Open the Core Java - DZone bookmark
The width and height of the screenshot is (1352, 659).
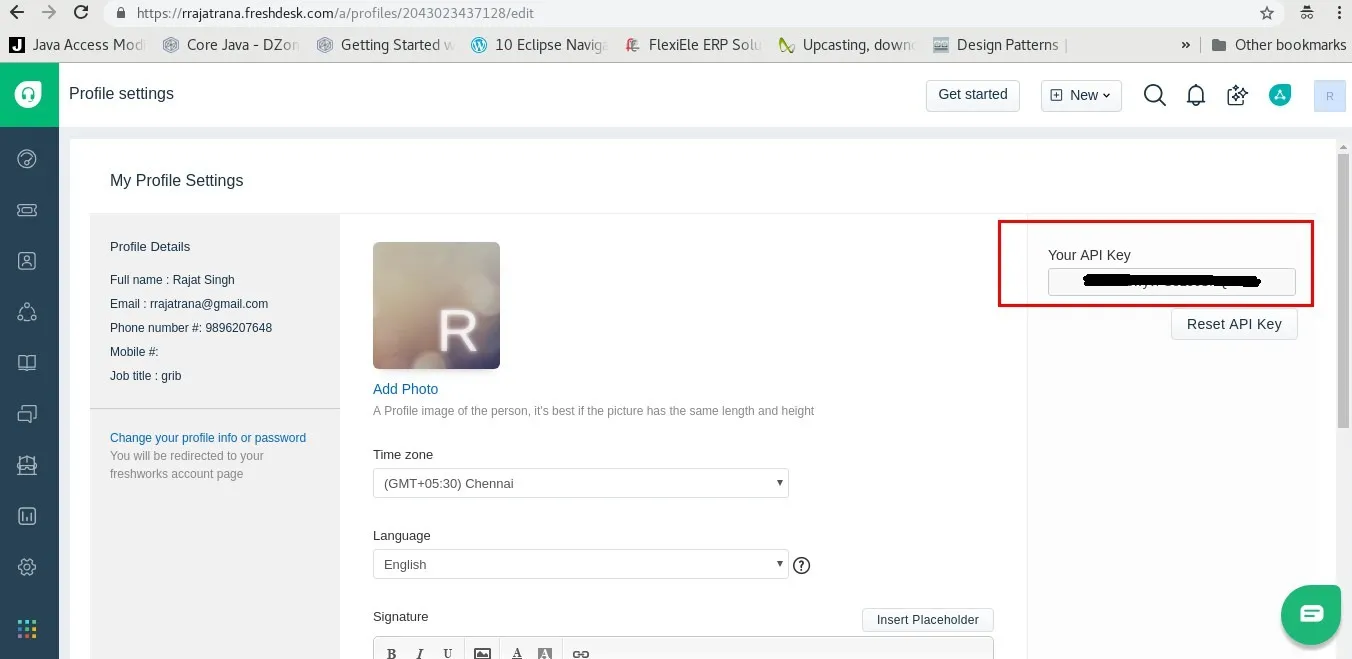(x=232, y=45)
